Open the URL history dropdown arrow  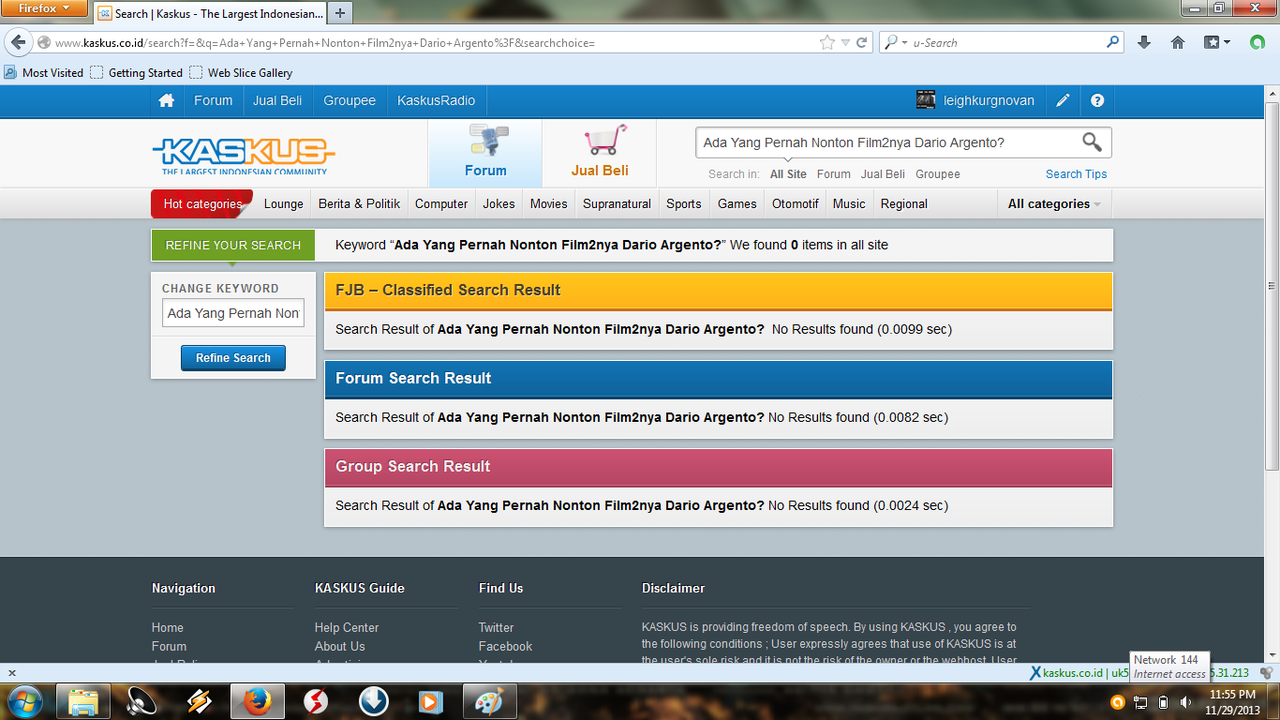845,43
